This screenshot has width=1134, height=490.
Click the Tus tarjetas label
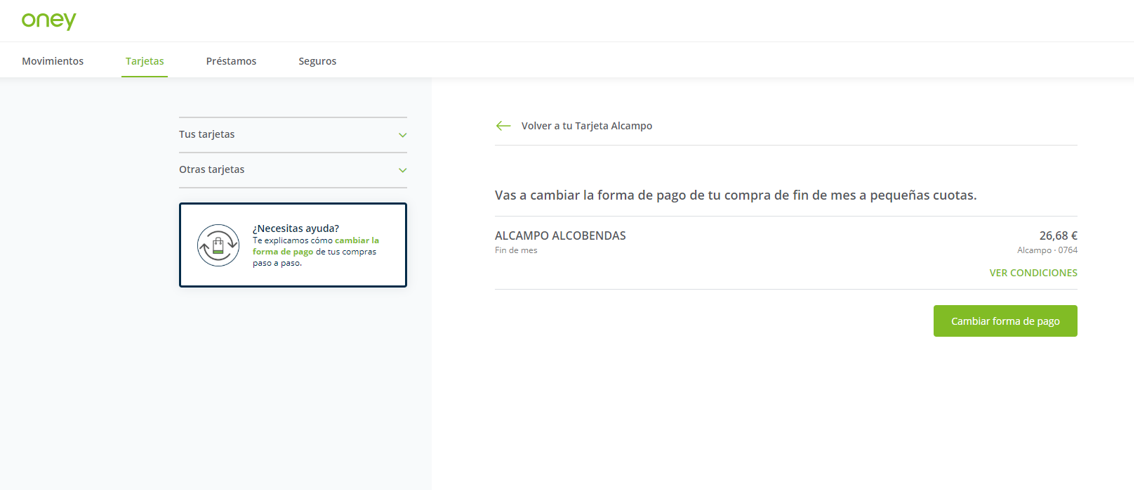207,134
